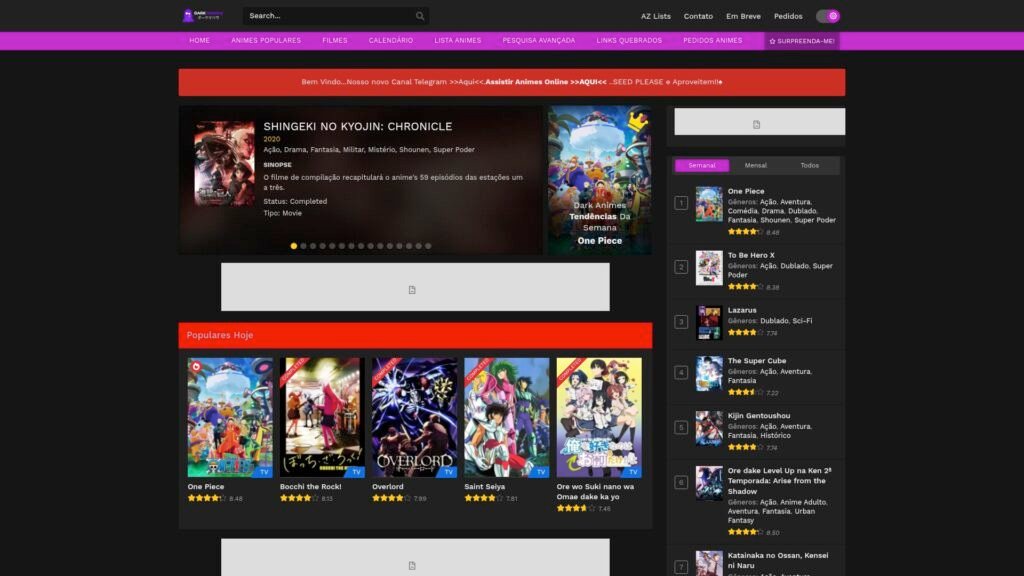The height and width of the screenshot is (576, 1024).
Task: Open FILMES menu item
Action: click(334, 40)
